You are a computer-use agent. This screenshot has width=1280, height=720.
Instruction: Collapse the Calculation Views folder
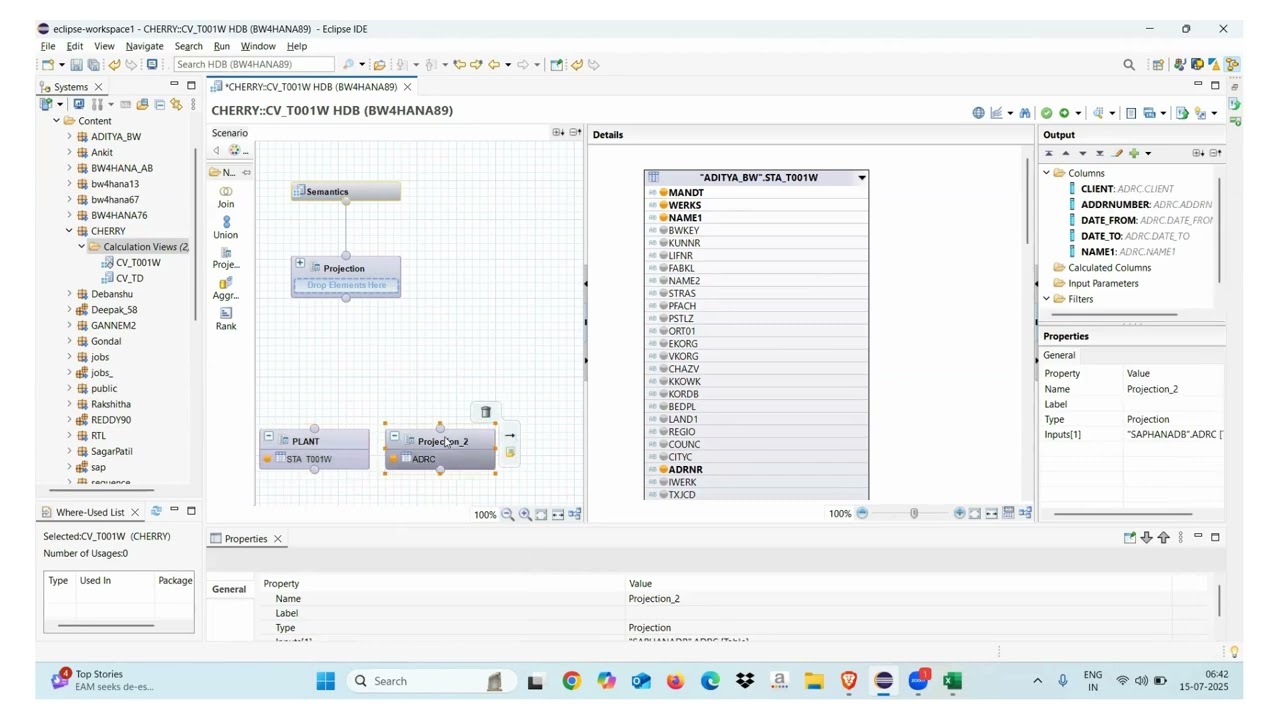(82, 247)
